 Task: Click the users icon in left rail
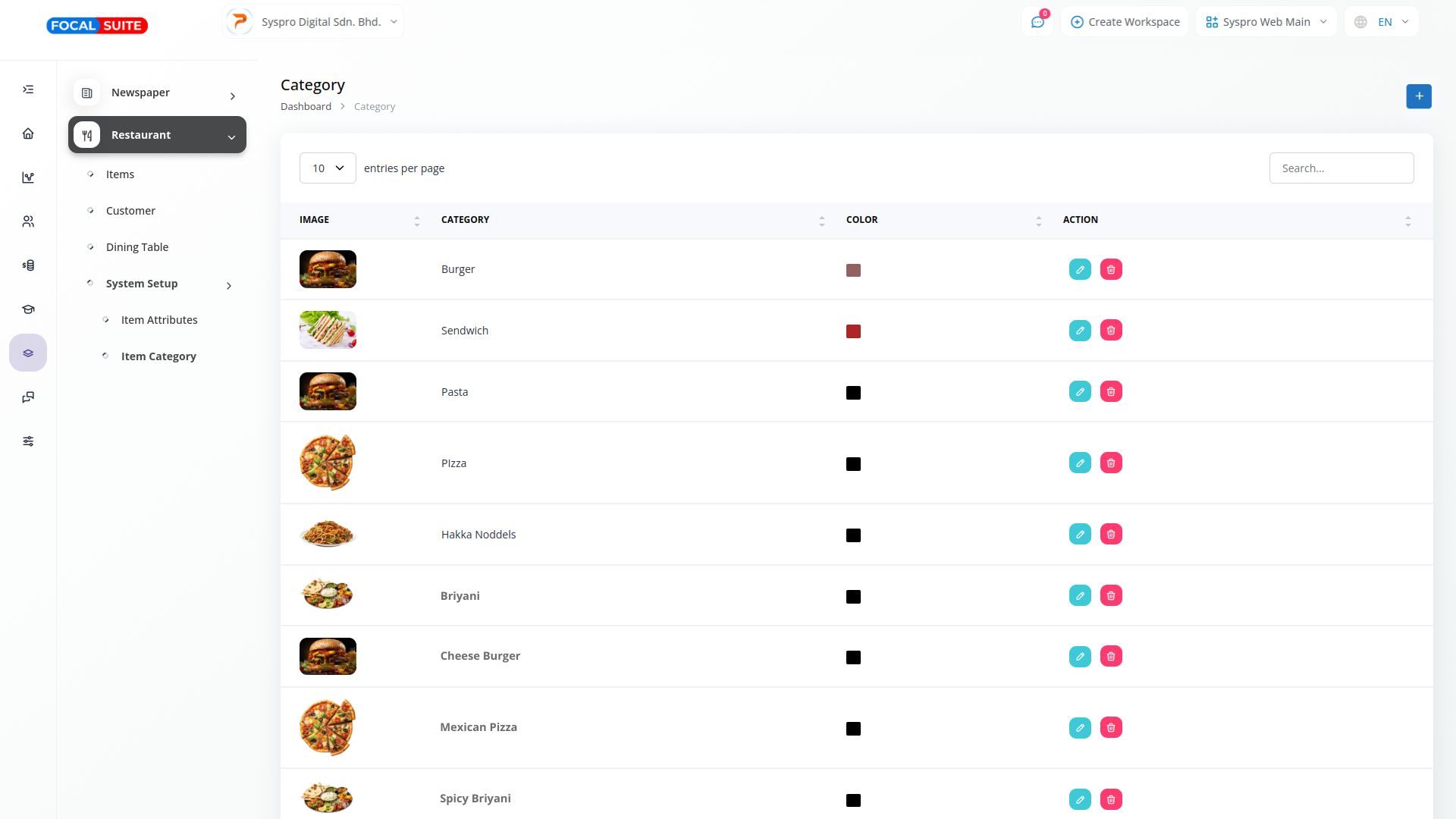28,221
